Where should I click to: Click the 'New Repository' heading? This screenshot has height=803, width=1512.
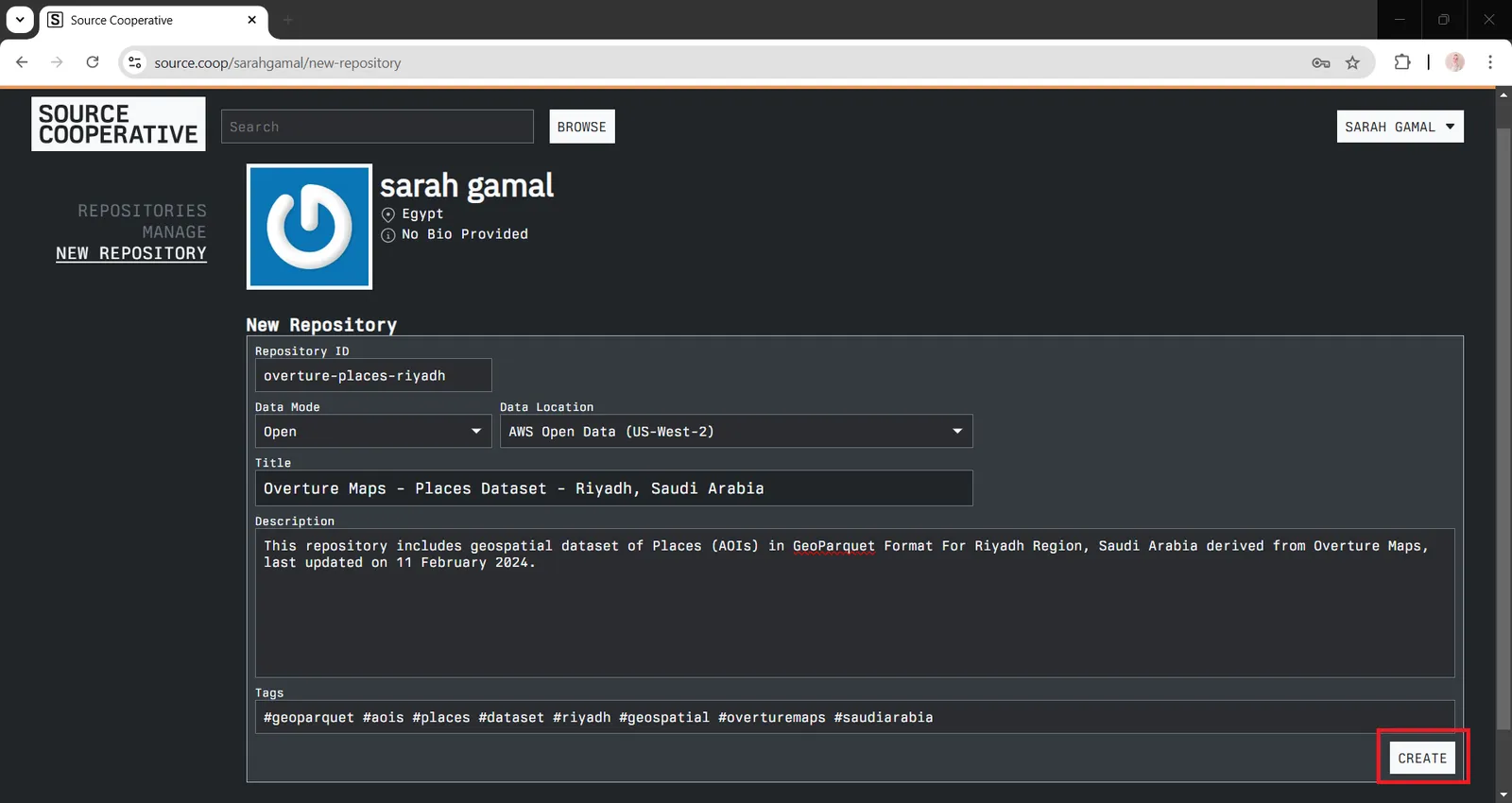click(321, 325)
